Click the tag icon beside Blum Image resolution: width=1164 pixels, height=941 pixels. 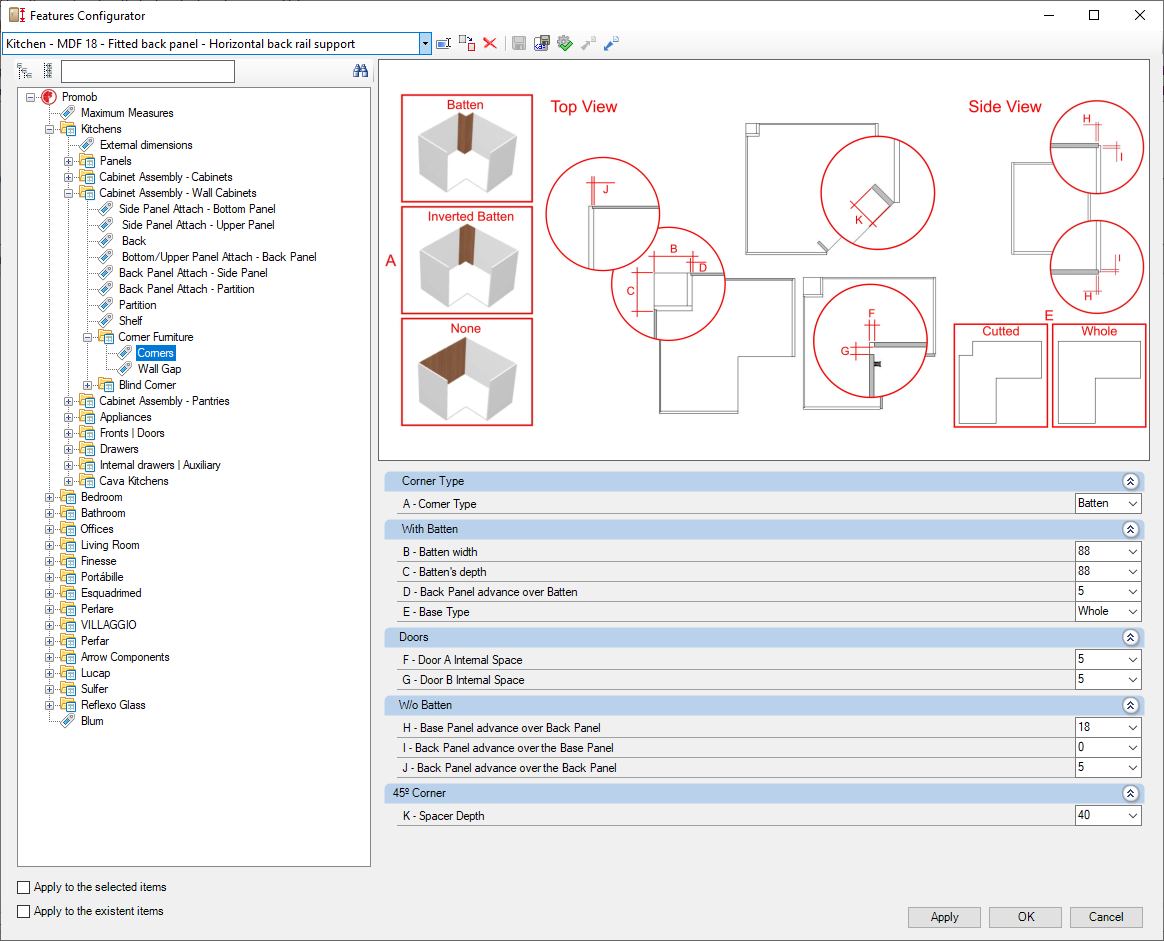click(68, 721)
